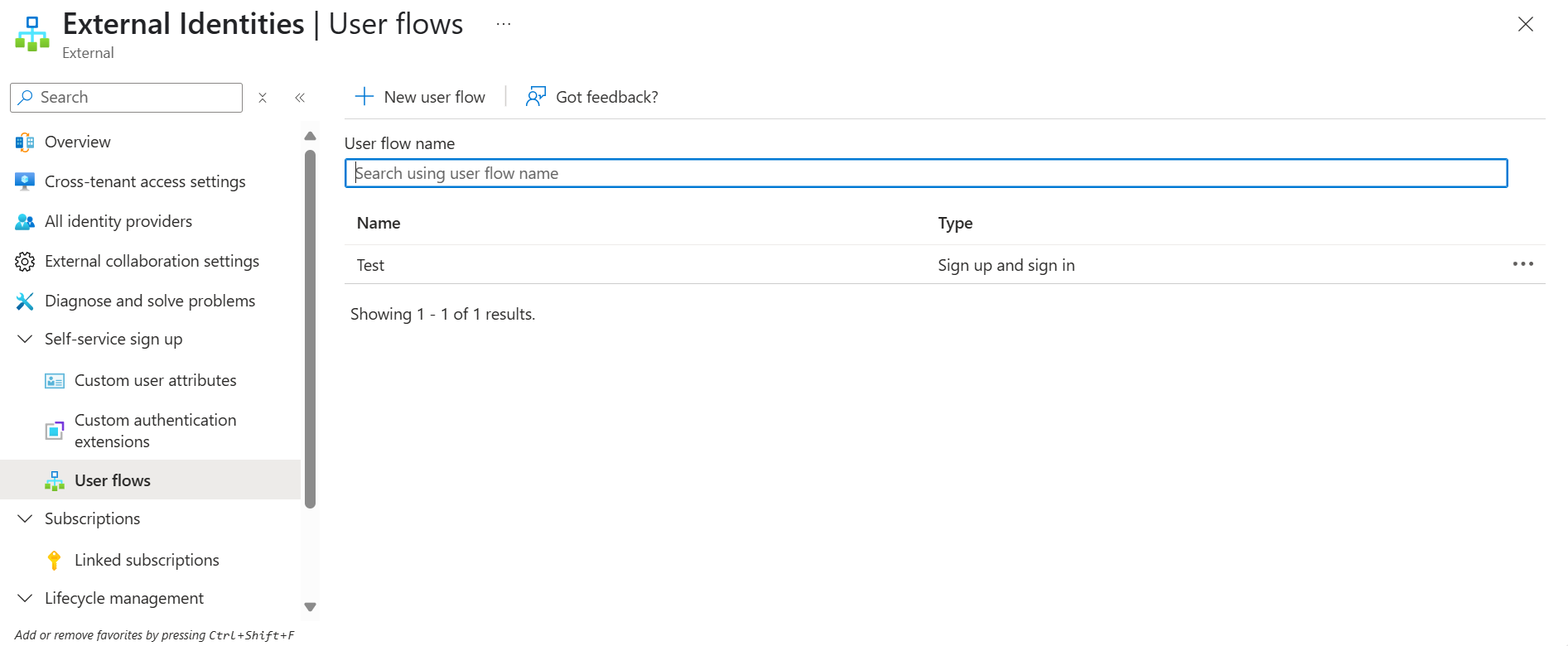Click the External Identities header icon

pos(32,34)
